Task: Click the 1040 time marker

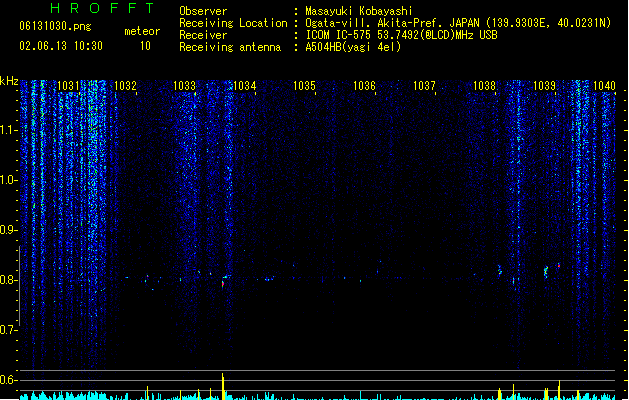Action: (604, 86)
